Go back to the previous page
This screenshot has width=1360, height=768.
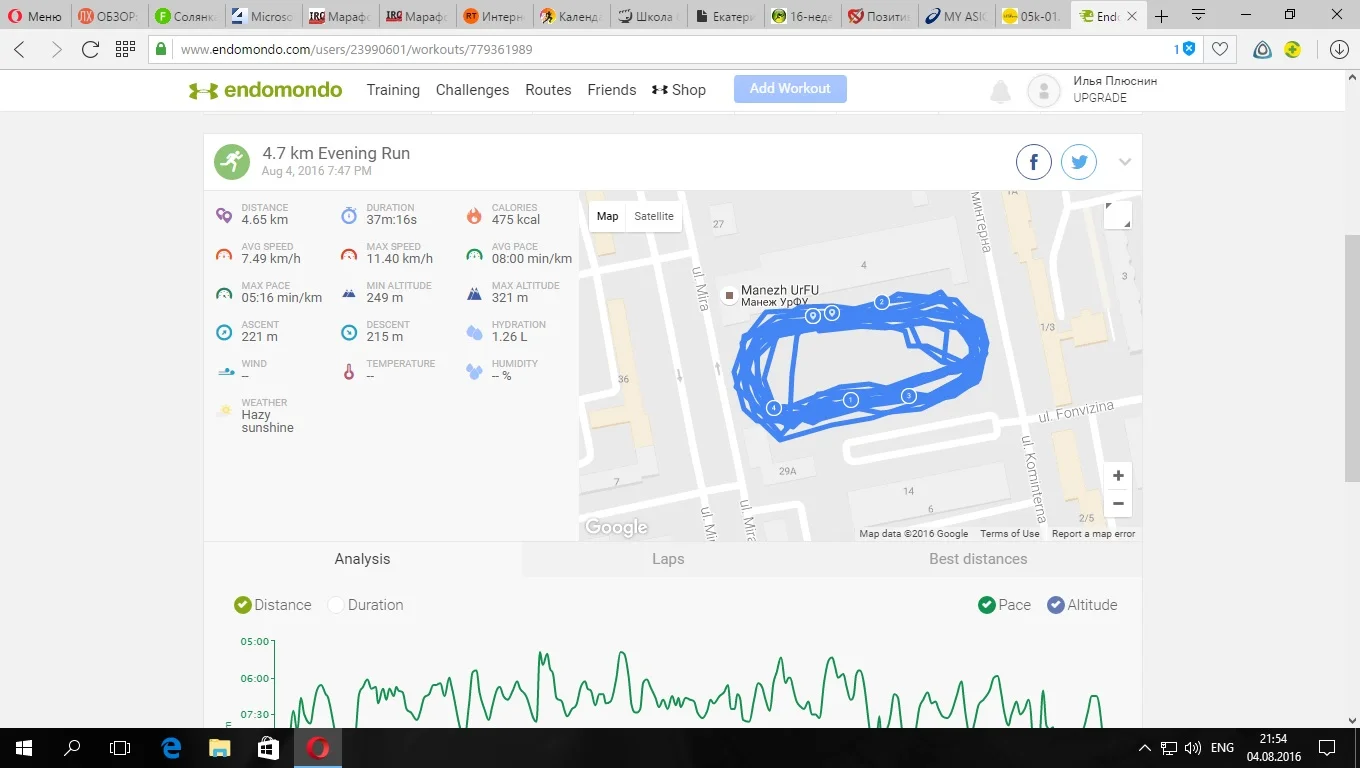(x=20, y=49)
